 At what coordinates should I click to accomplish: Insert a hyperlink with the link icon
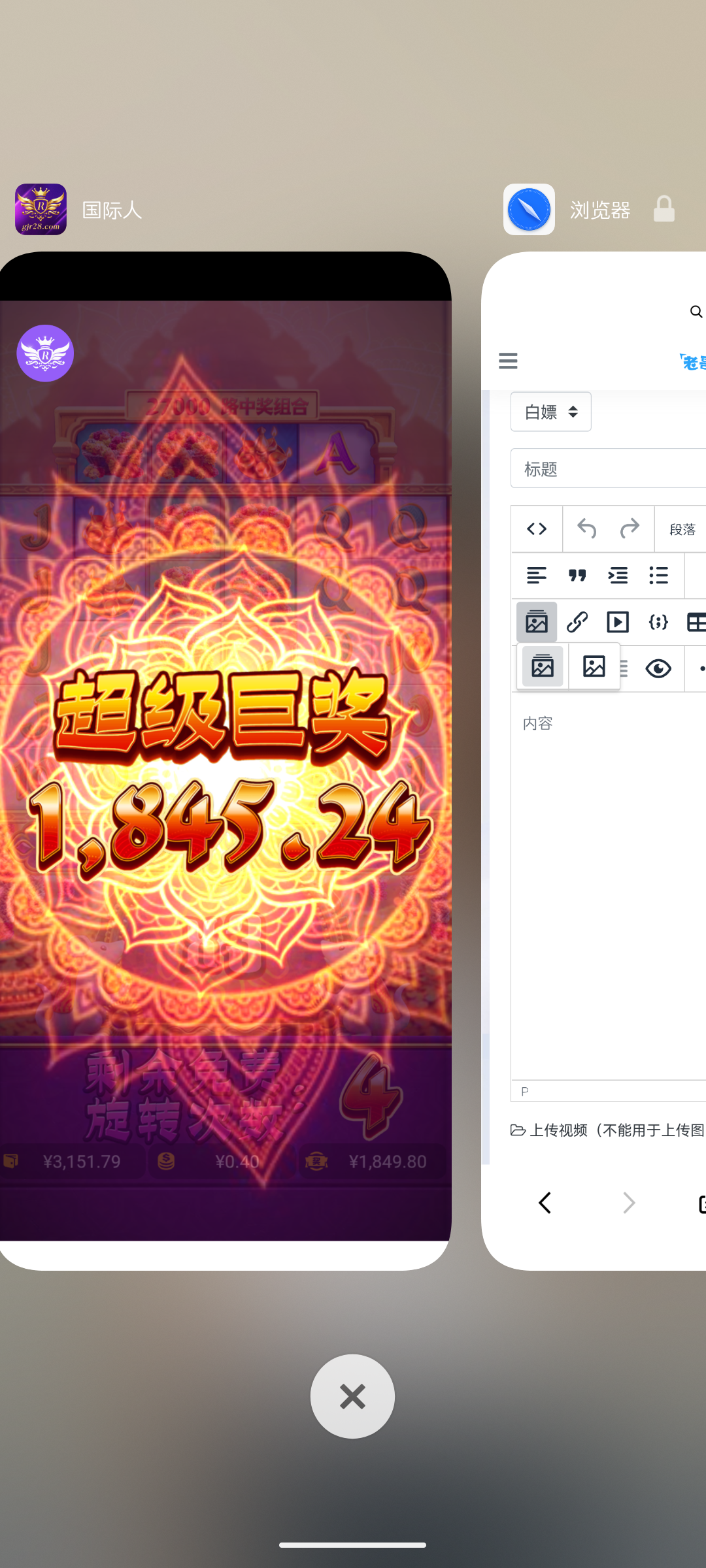[x=577, y=622]
